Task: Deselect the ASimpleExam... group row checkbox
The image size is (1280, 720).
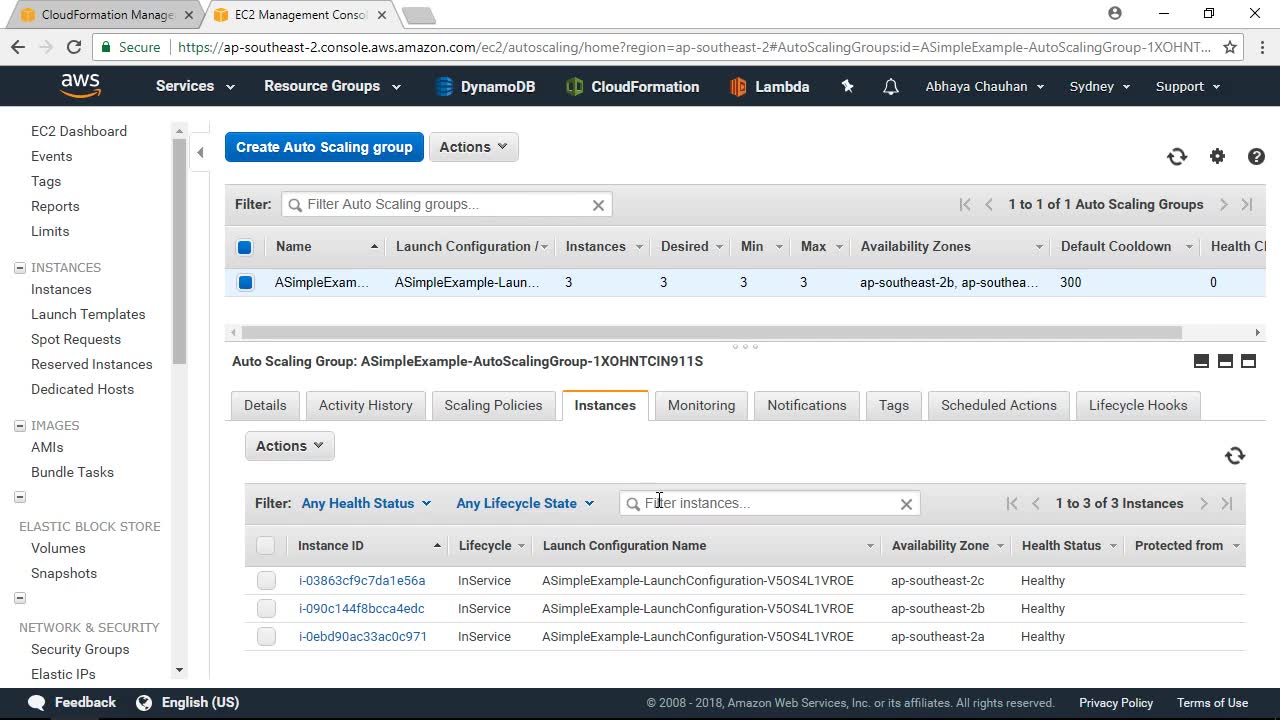Action: [245, 283]
